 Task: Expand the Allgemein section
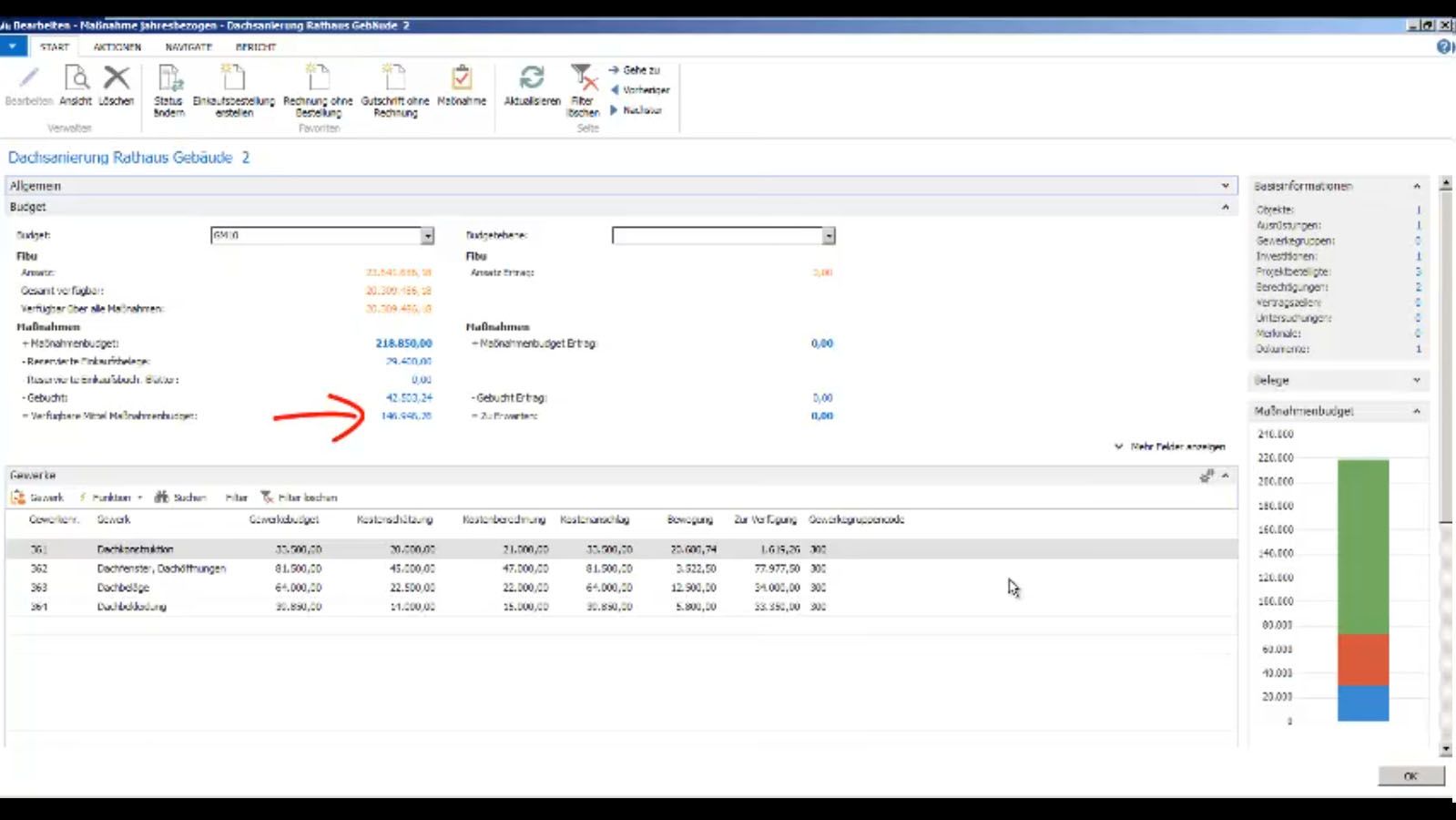tap(1225, 186)
